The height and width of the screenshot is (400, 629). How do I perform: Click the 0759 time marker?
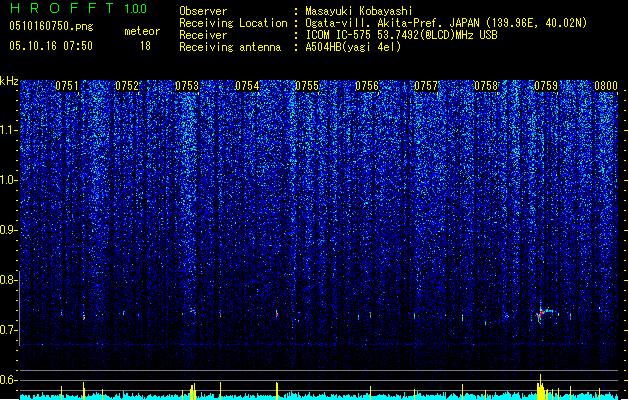click(x=546, y=86)
